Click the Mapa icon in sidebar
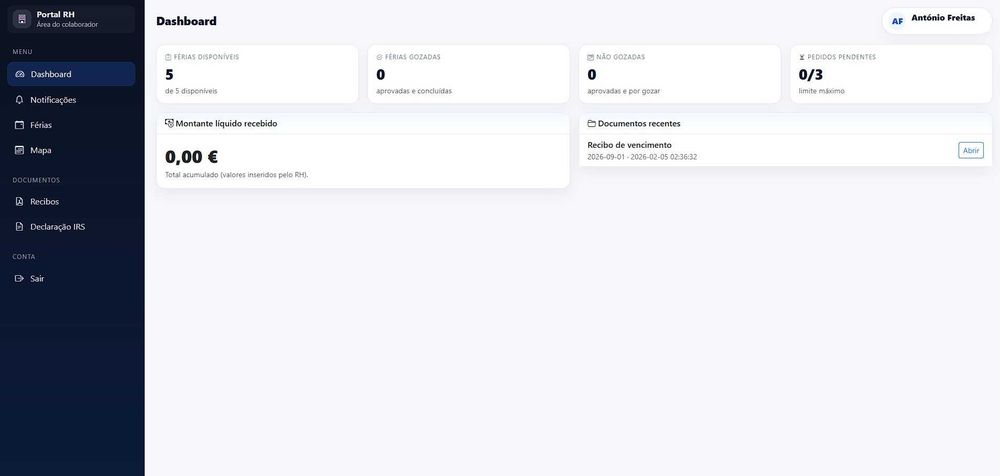Screen dimensions: 1000x476 [x=19, y=150]
